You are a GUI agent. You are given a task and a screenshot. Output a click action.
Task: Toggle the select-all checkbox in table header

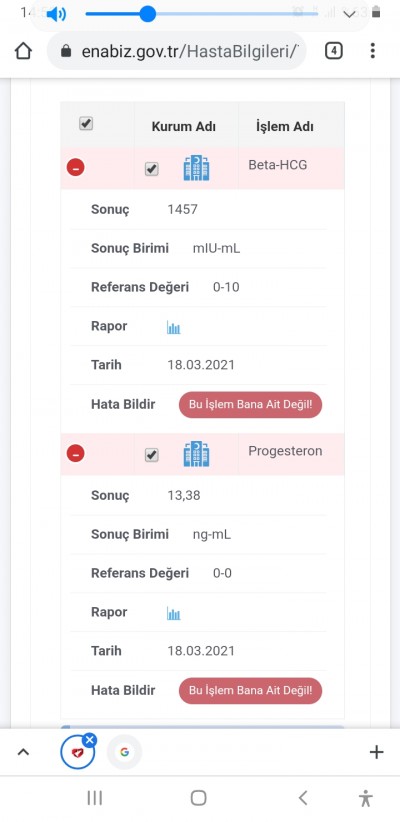tap(86, 124)
